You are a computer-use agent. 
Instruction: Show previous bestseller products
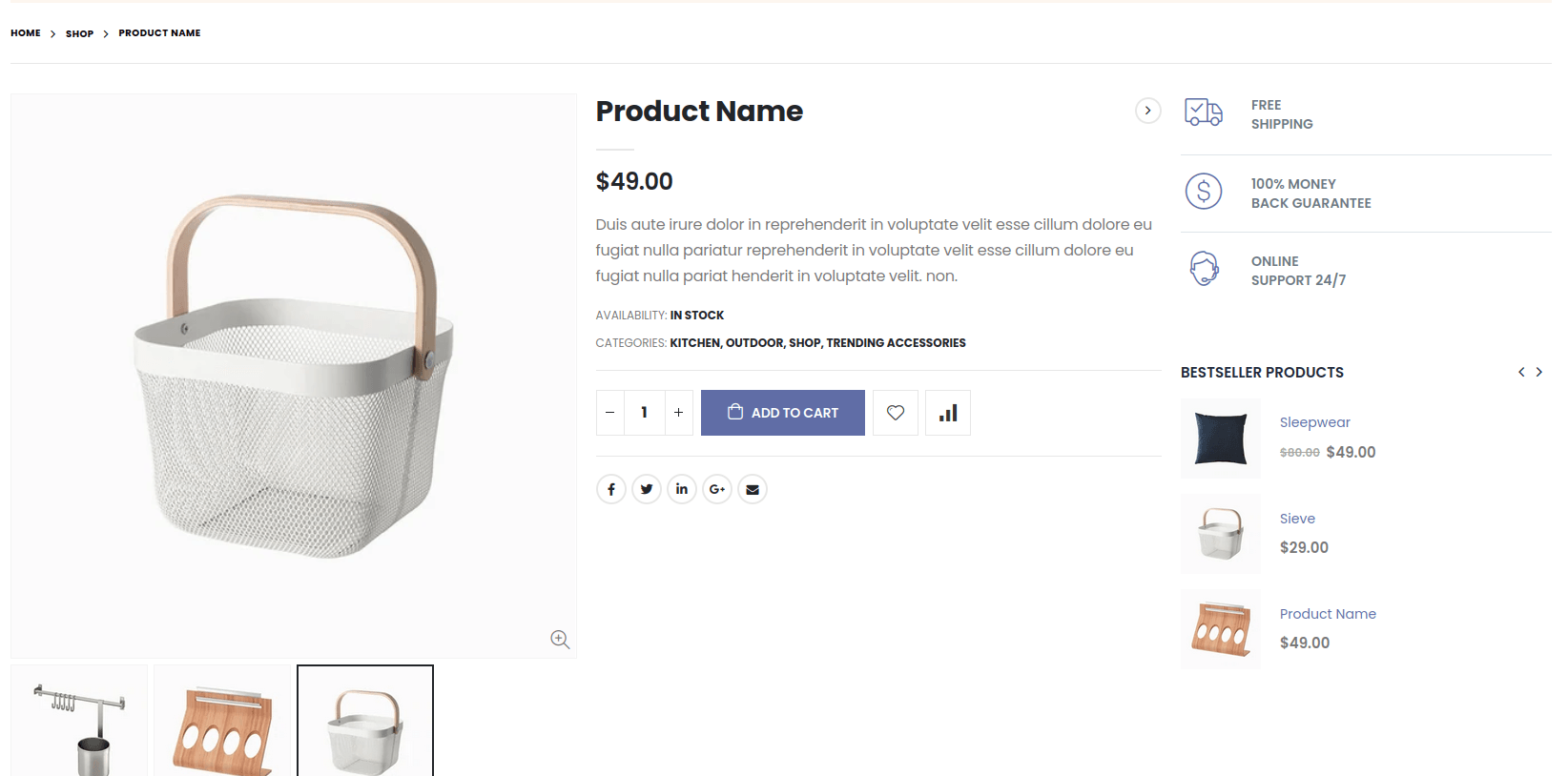coord(1521,372)
